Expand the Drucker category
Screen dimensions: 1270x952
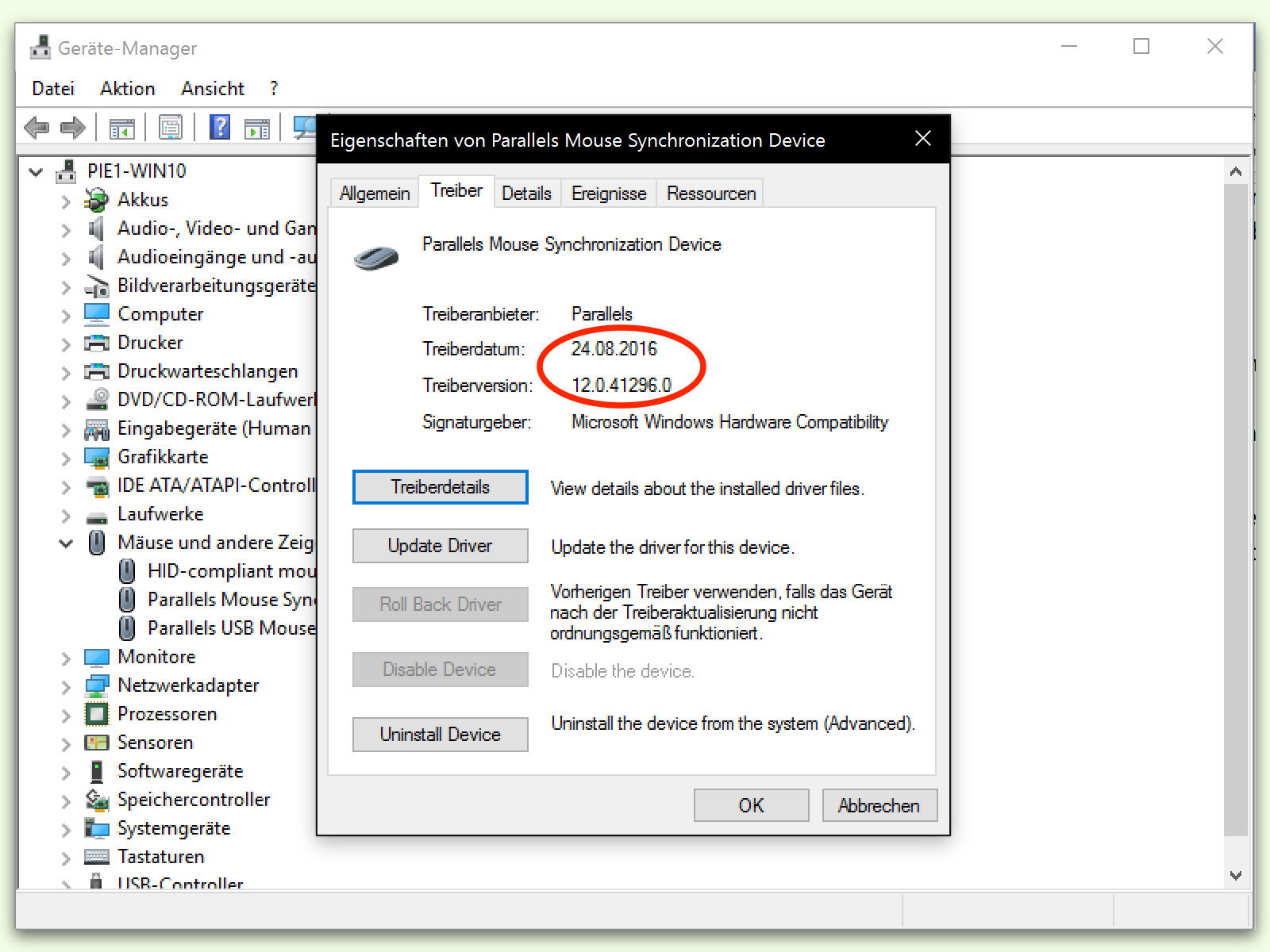tap(67, 344)
